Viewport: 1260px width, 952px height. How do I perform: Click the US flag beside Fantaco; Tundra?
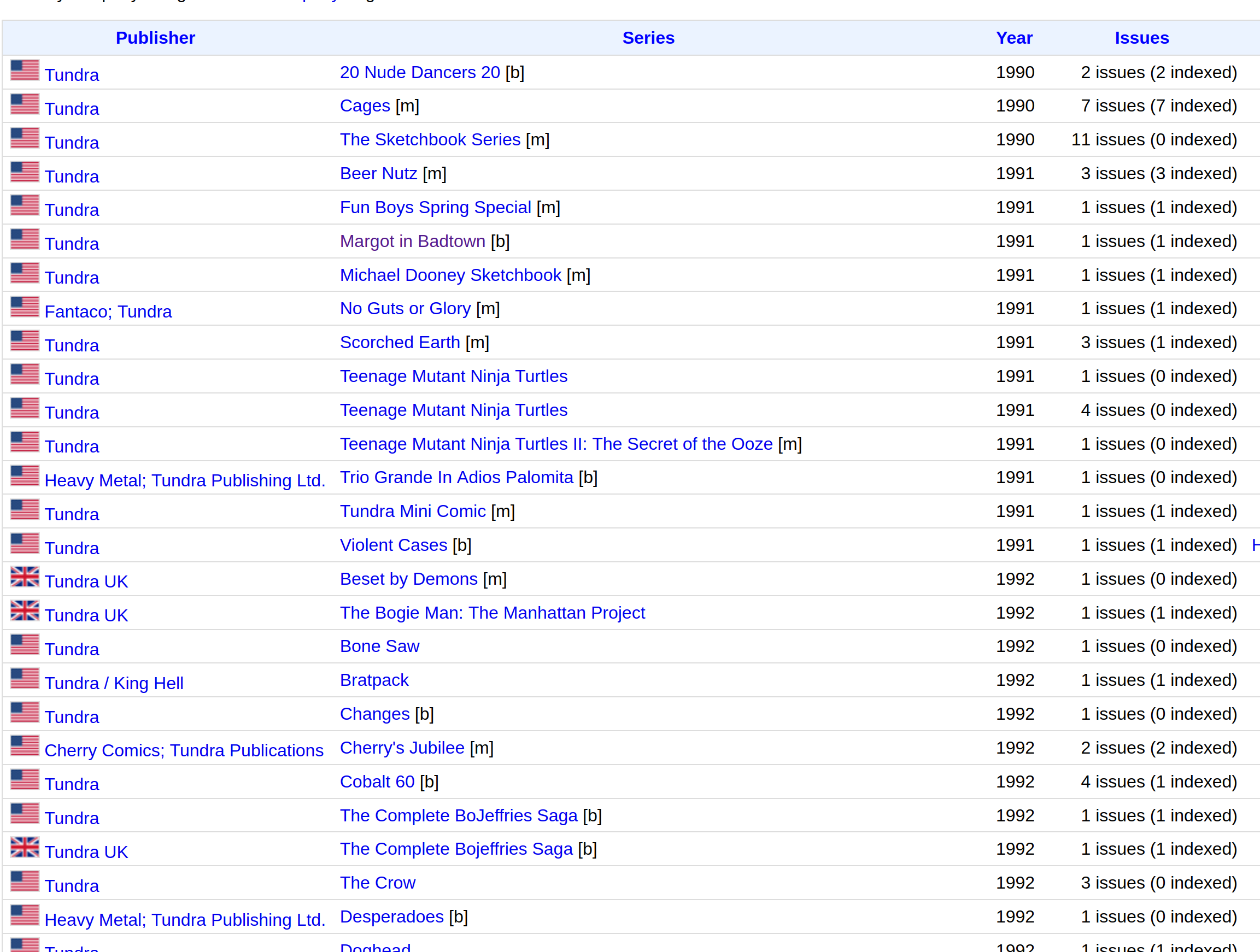[x=25, y=307]
